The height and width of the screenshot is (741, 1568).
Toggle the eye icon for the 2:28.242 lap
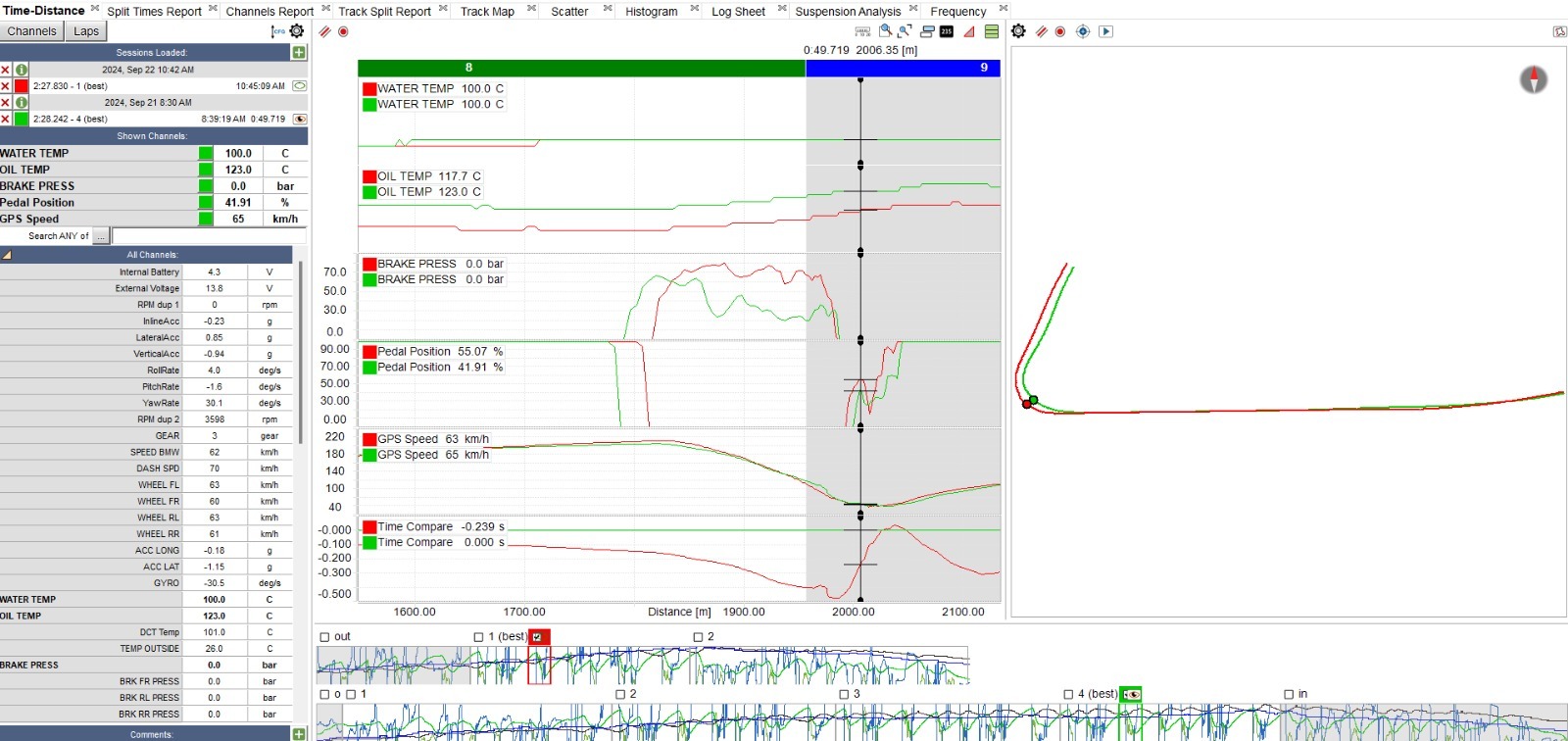300,119
